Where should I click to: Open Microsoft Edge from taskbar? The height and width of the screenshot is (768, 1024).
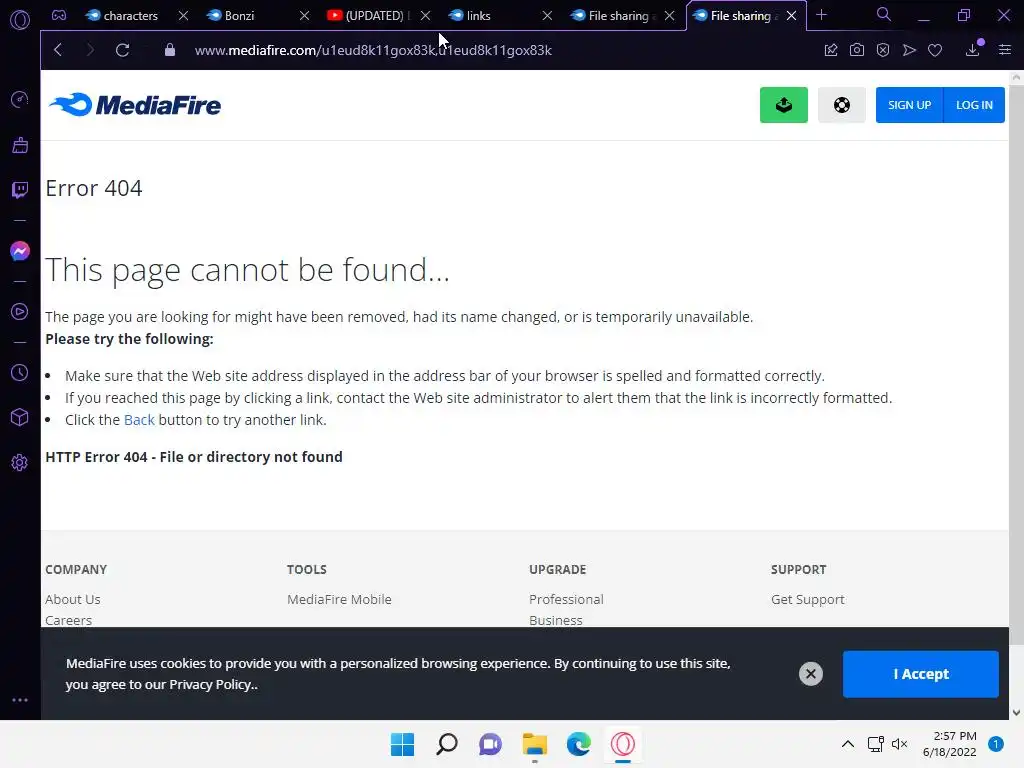[x=579, y=744]
